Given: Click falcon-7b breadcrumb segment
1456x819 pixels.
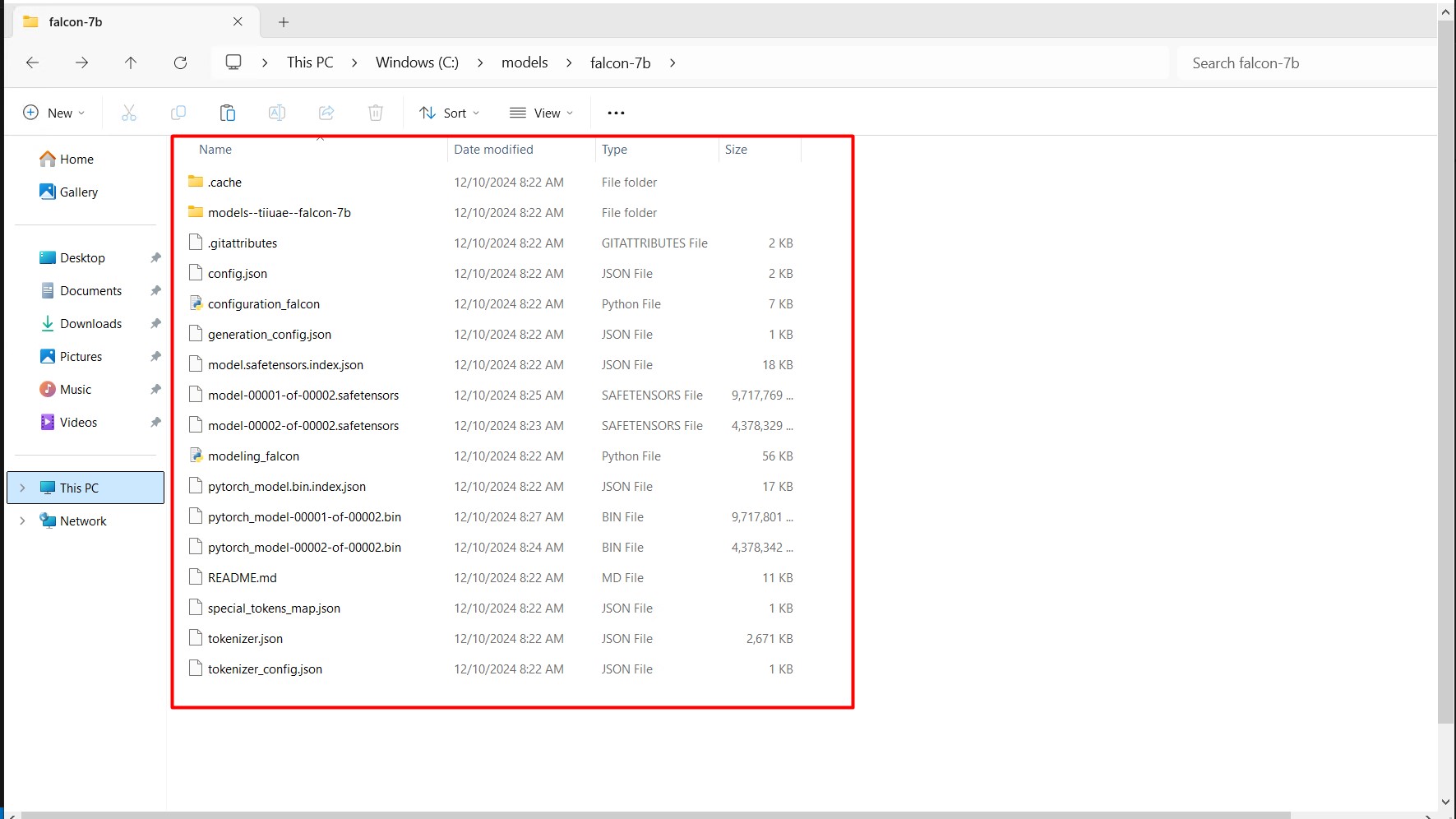Looking at the screenshot, I should coord(621,62).
